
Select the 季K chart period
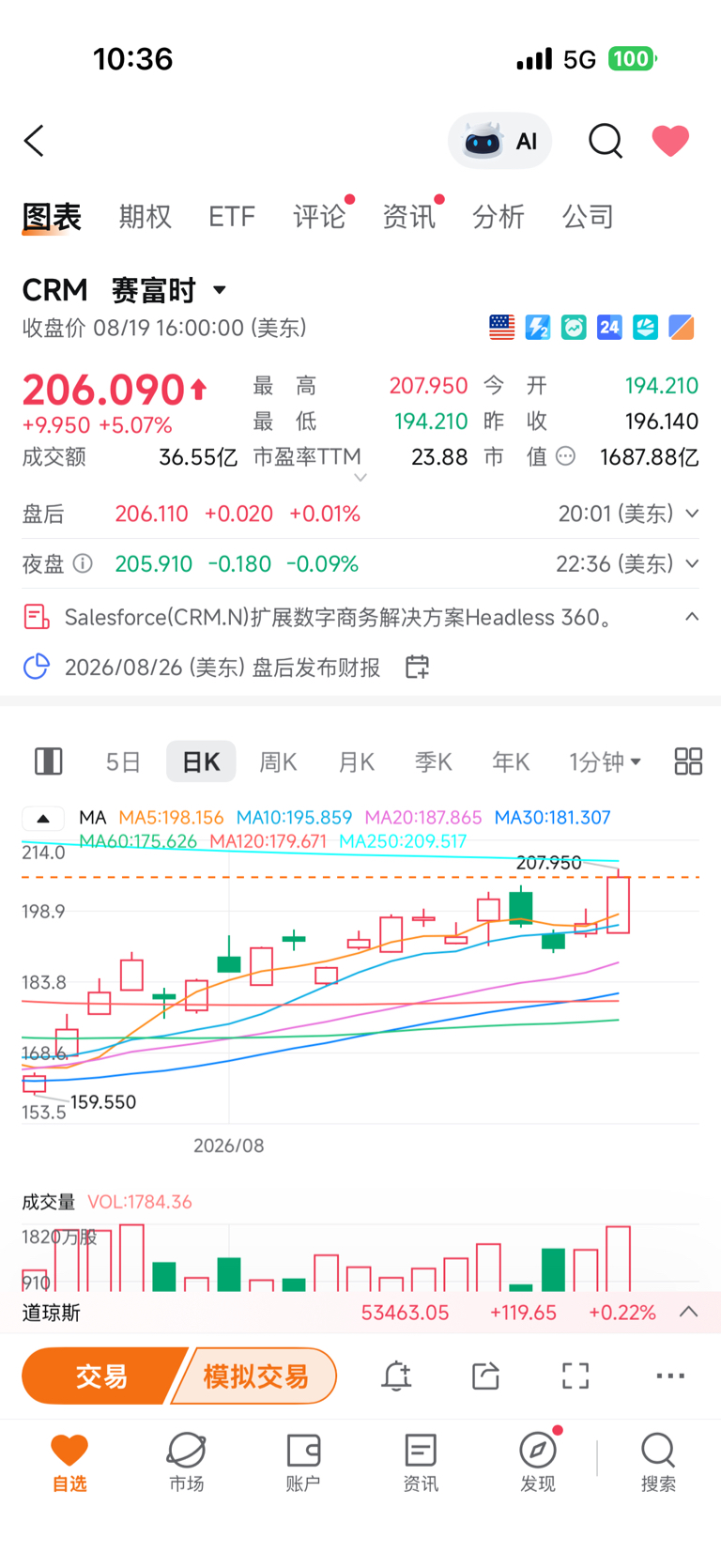[434, 761]
